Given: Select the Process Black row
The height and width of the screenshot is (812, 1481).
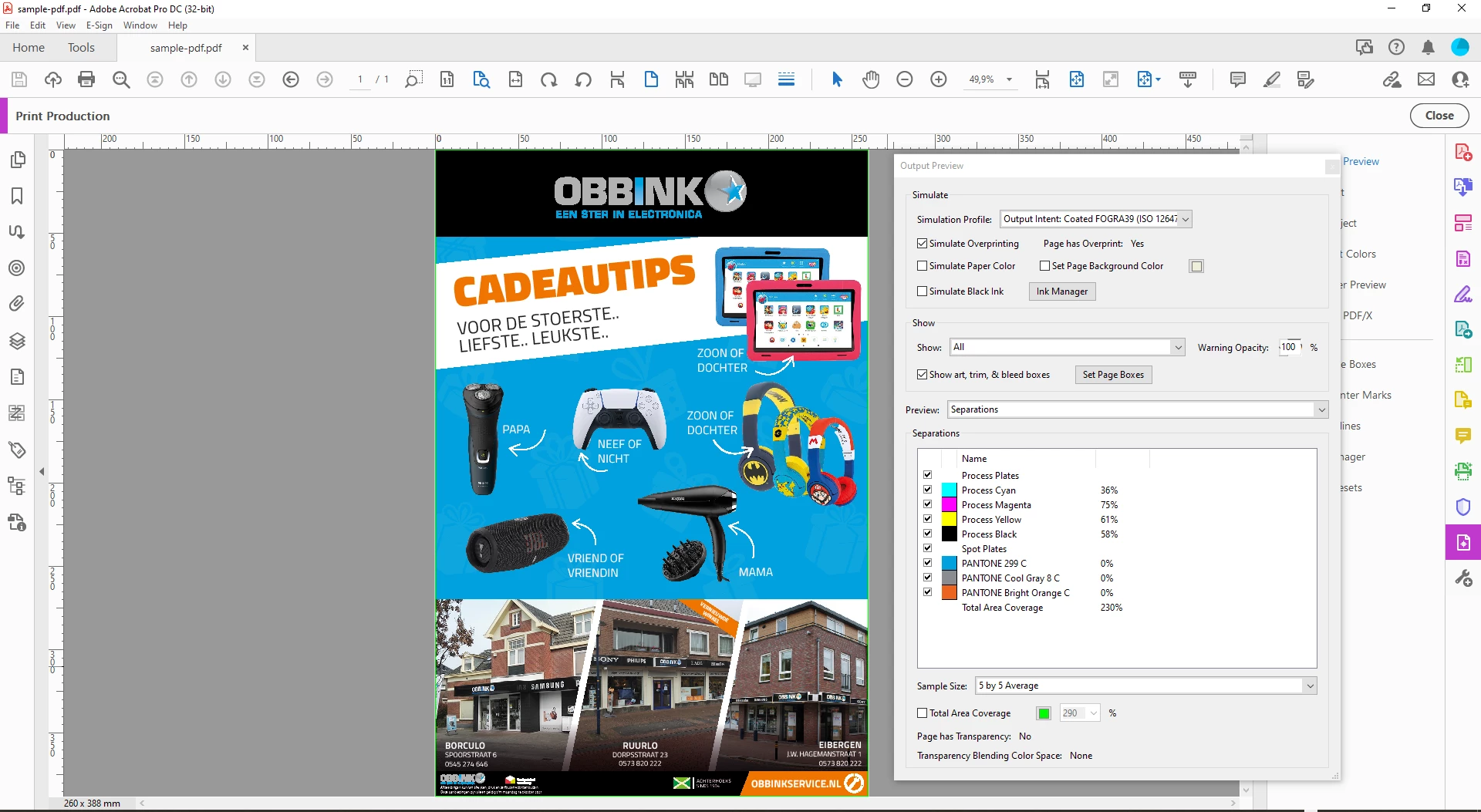Looking at the screenshot, I should (1117, 534).
